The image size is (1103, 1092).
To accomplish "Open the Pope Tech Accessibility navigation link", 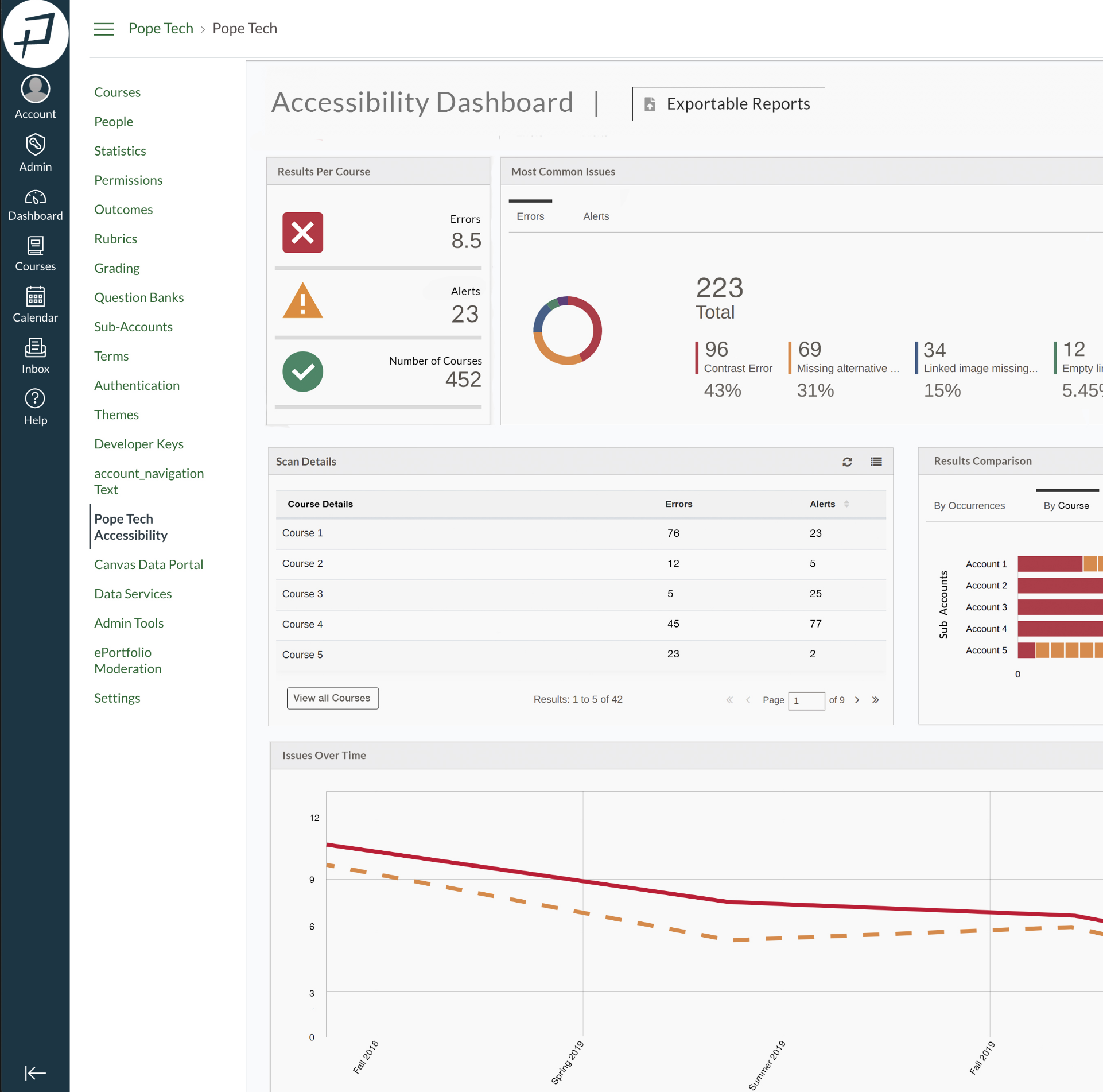I will pyautogui.click(x=131, y=526).
